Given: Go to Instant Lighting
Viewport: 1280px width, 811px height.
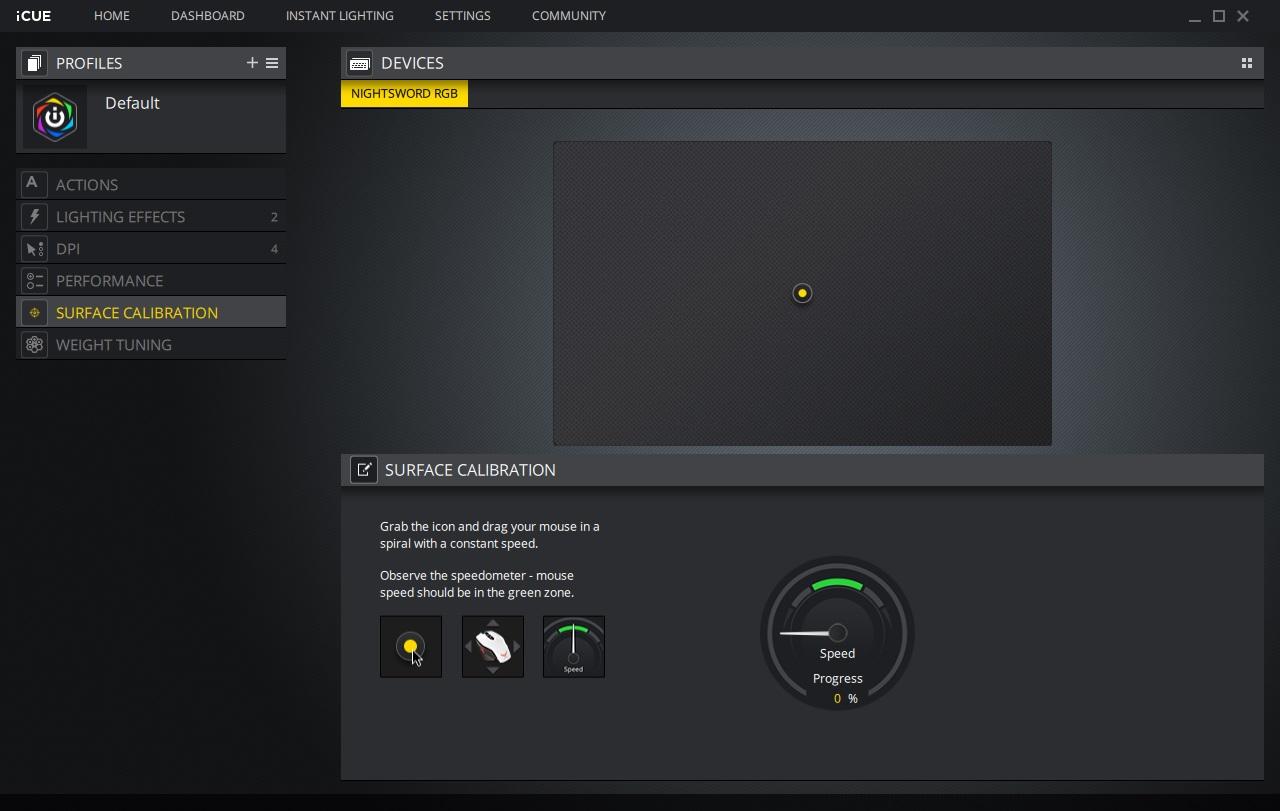Looking at the screenshot, I should pyautogui.click(x=340, y=16).
